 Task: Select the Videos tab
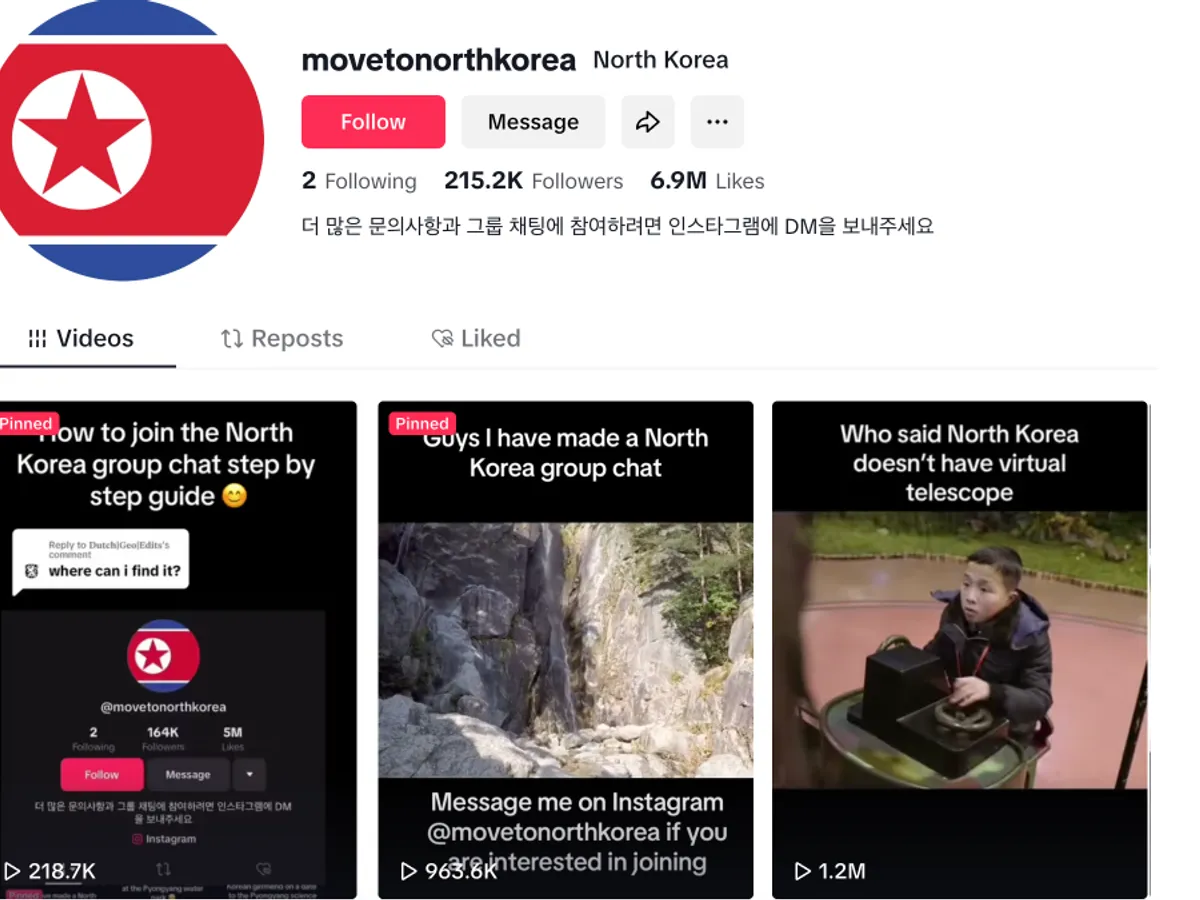click(81, 339)
